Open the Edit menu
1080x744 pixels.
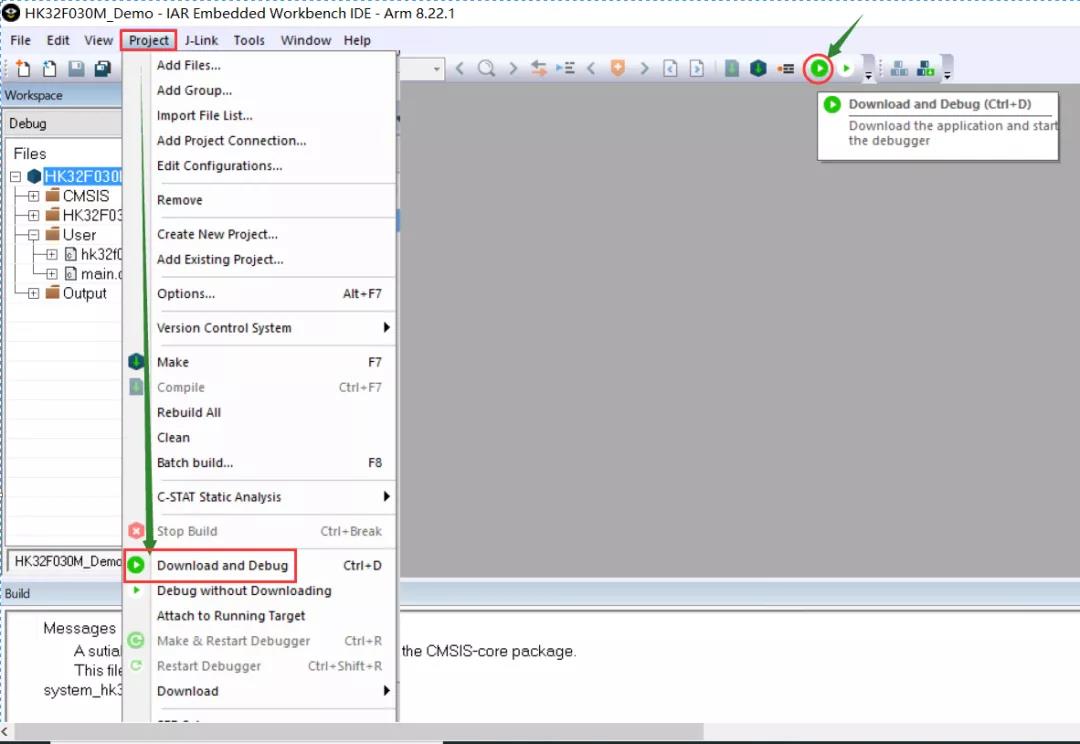point(58,41)
